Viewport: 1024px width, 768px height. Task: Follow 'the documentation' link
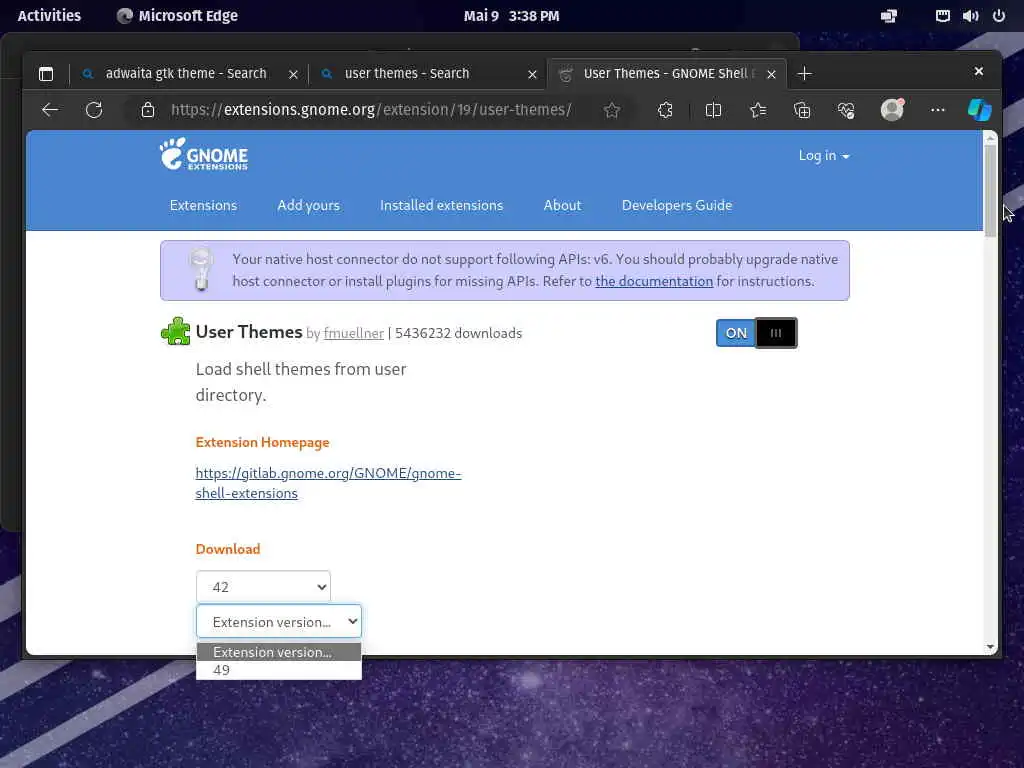(x=654, y=281)
